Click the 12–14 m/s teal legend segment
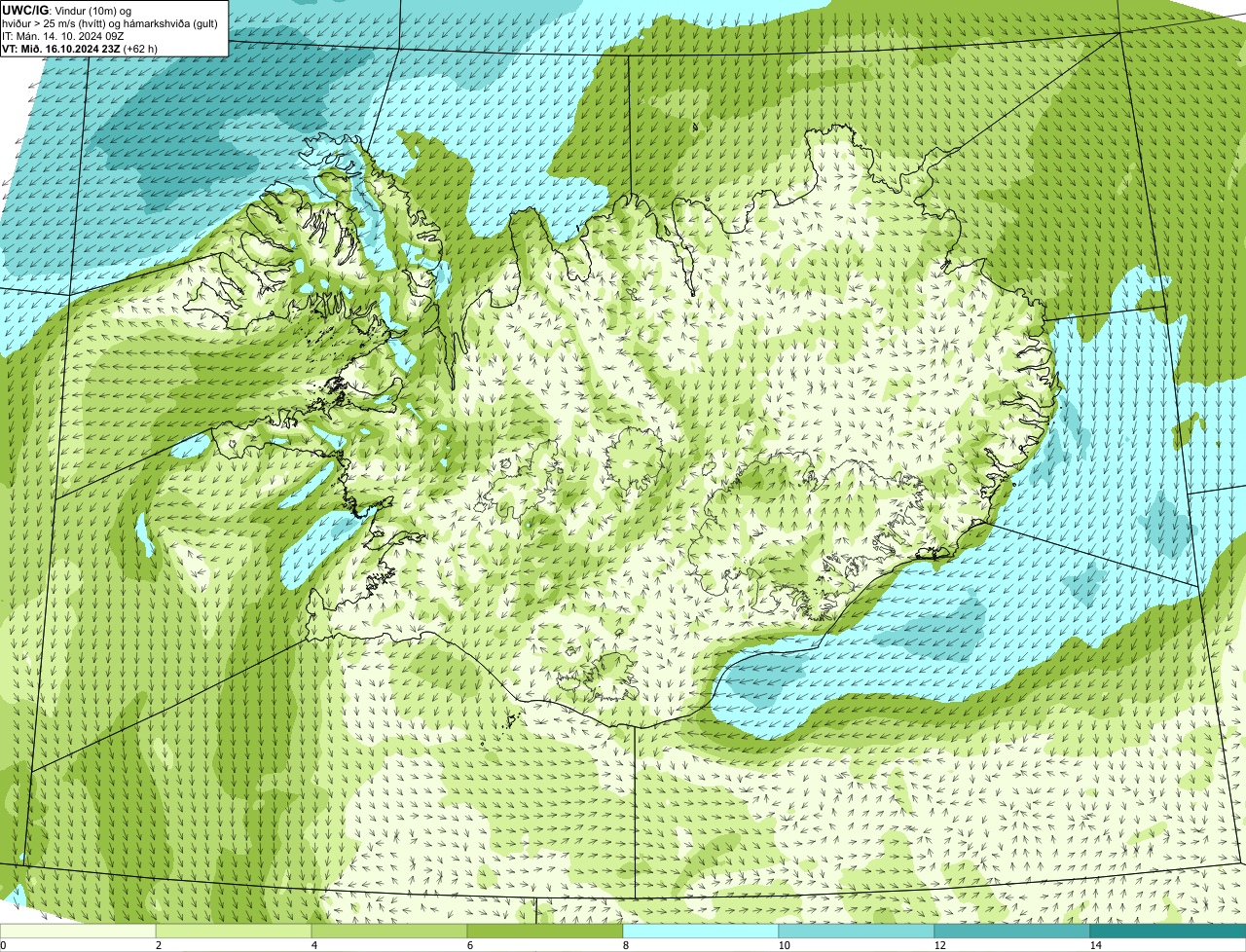 [x=1012, y=931]
